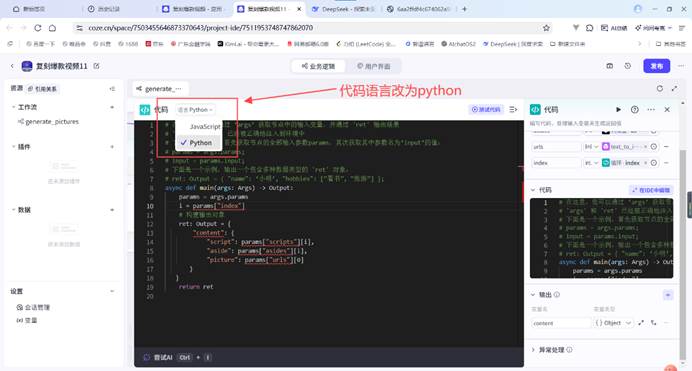This screenshot has height=371, width=692.
Task: Open settings icon on urls value
Action: point(654,147)
